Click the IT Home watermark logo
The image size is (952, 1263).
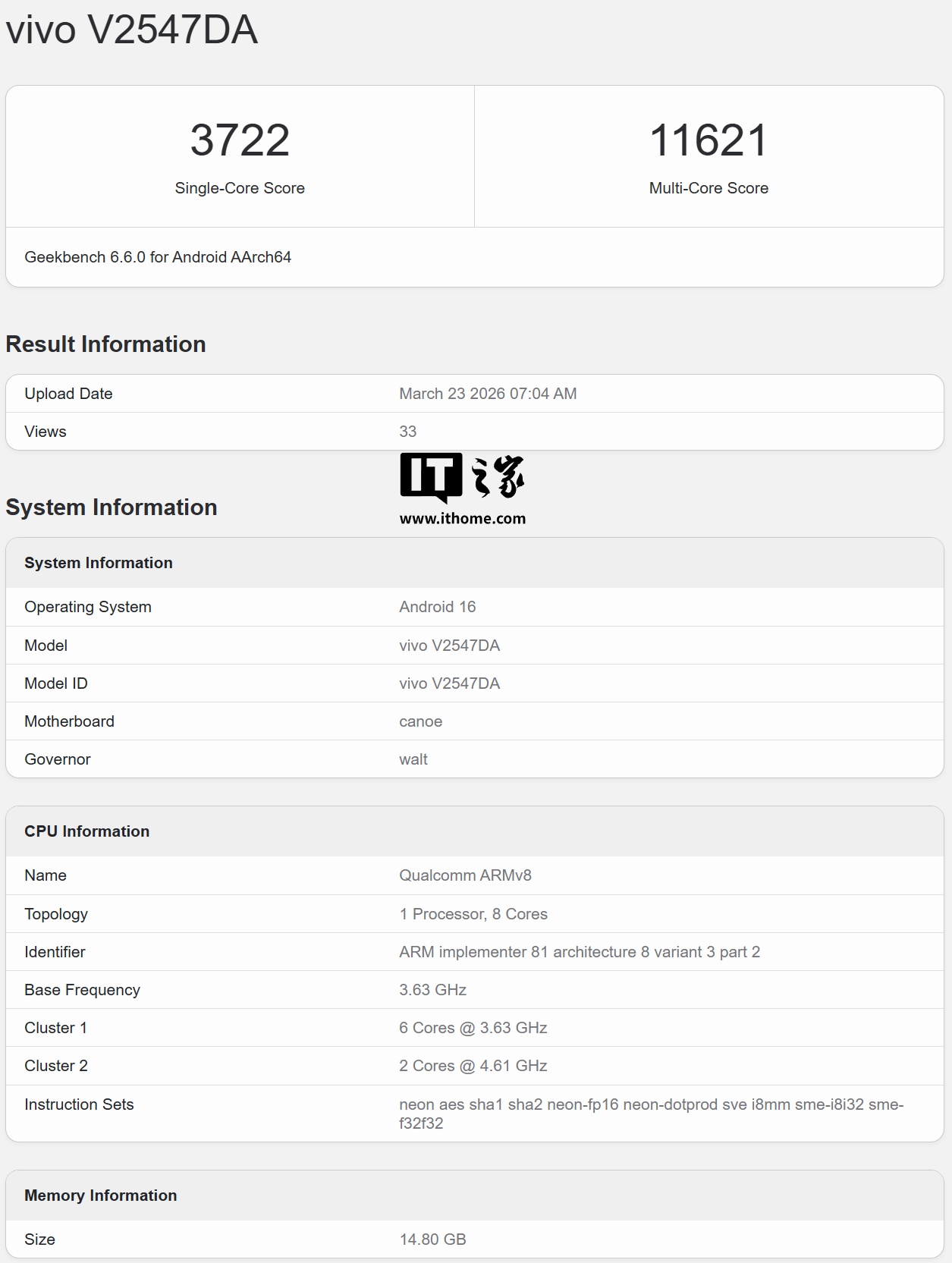(x=462, y=477)
